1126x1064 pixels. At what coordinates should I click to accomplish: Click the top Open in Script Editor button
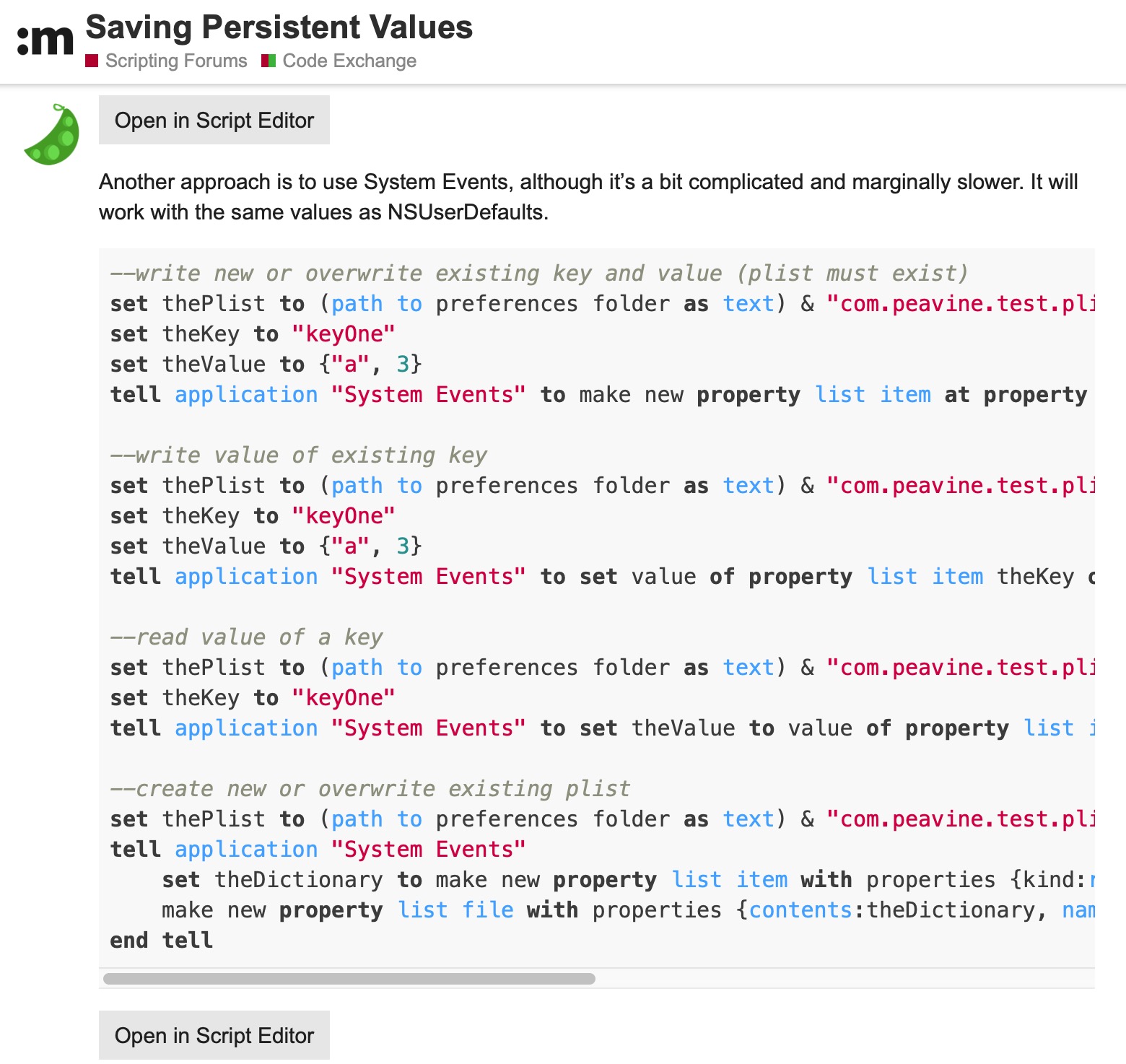(214, 120)
